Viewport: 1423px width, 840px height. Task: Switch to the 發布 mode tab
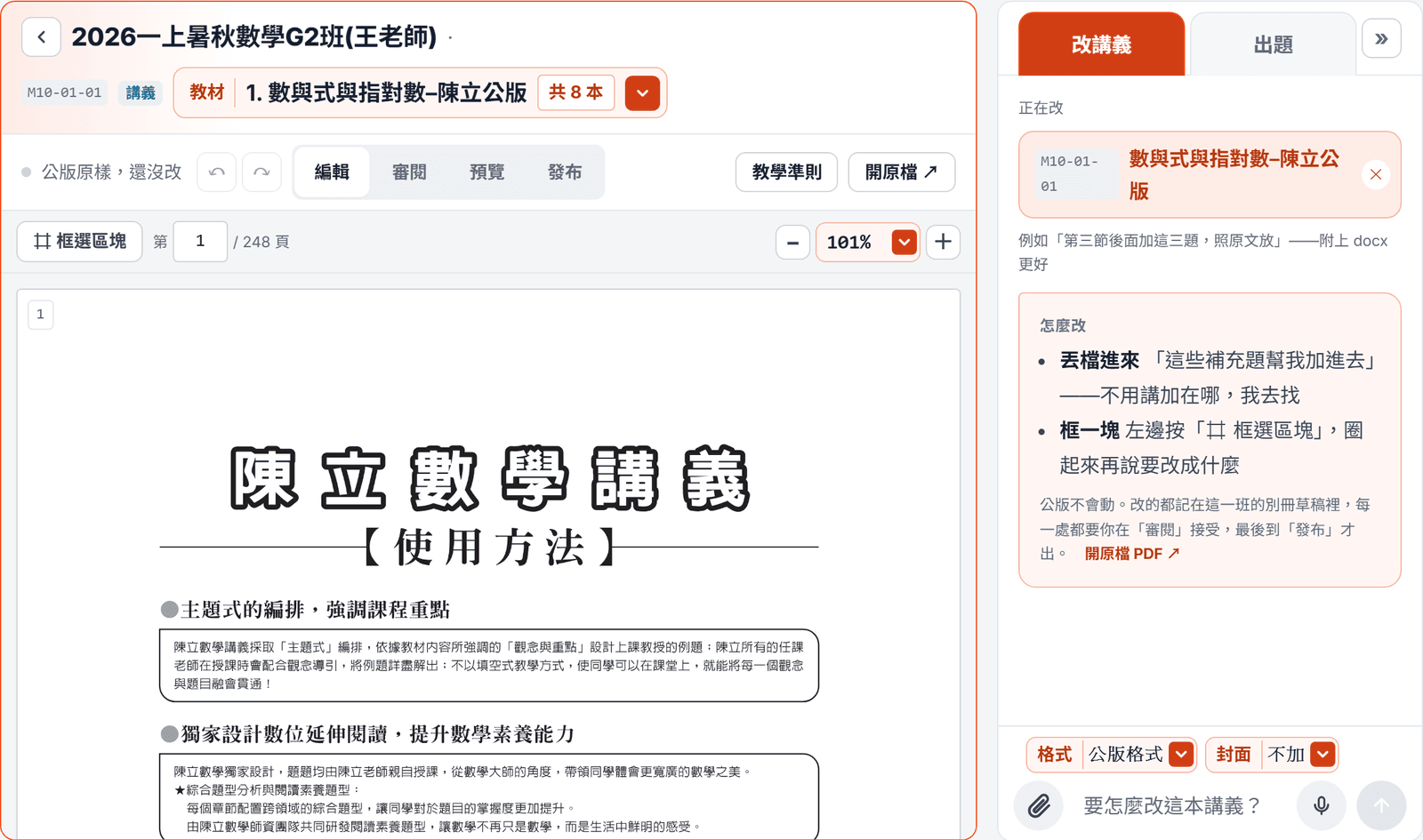pyautogui.click(x=565, y=172)
